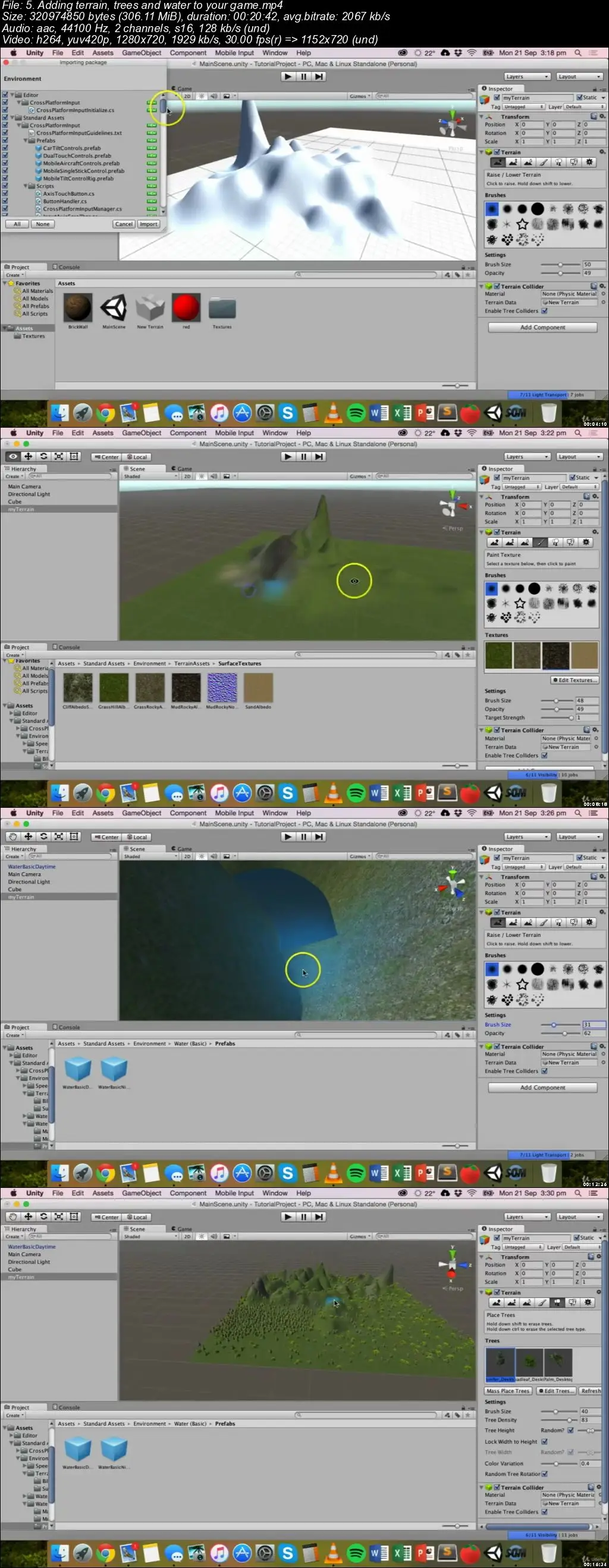The height and width of the screenshot is (1568, 609).
Task: Select New Terrain asset in 3:18 pm frame
Action: 150,308
